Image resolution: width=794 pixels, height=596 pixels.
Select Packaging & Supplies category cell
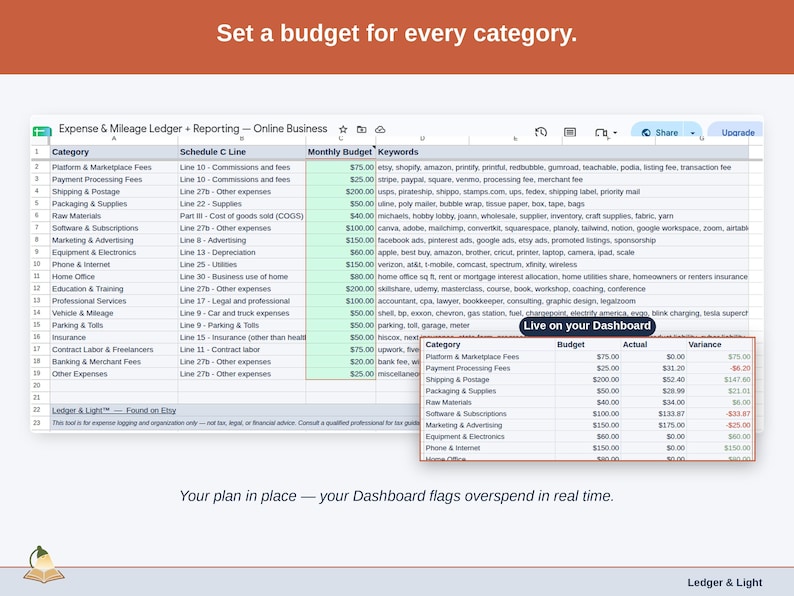click(x=114, y=204)
